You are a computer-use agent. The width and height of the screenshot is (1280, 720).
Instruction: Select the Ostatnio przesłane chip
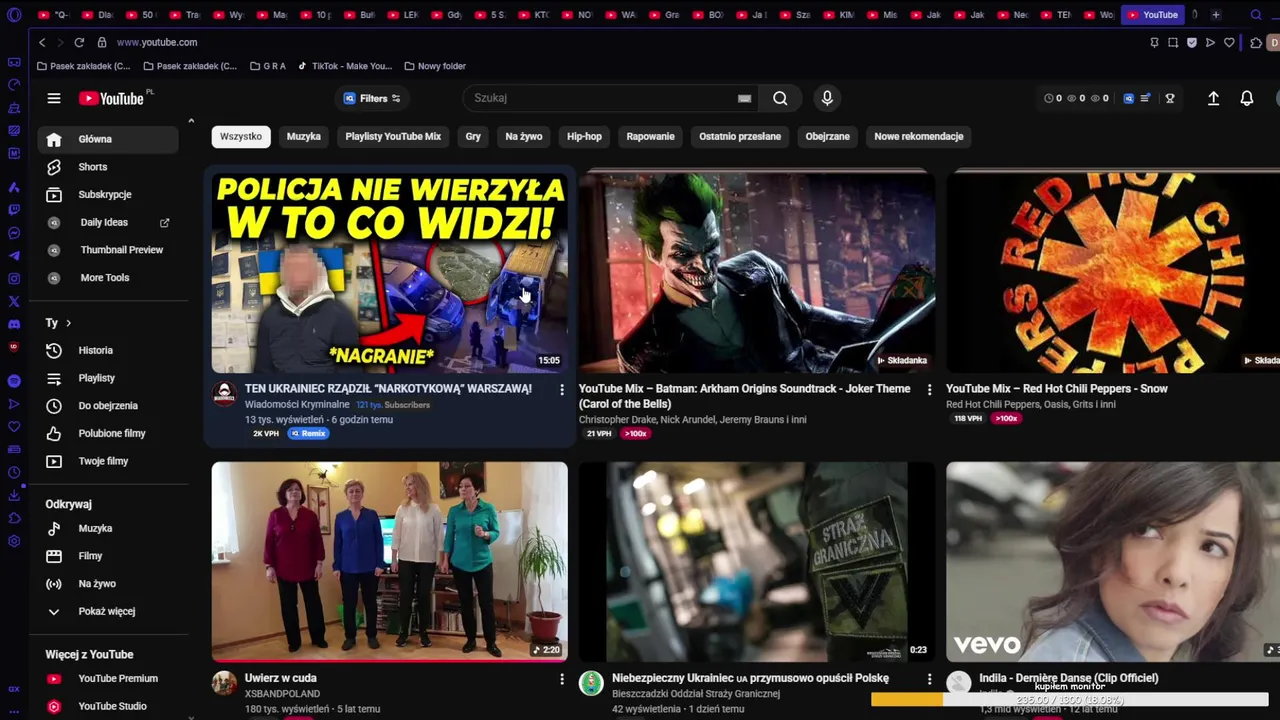[x=740, y=136]
